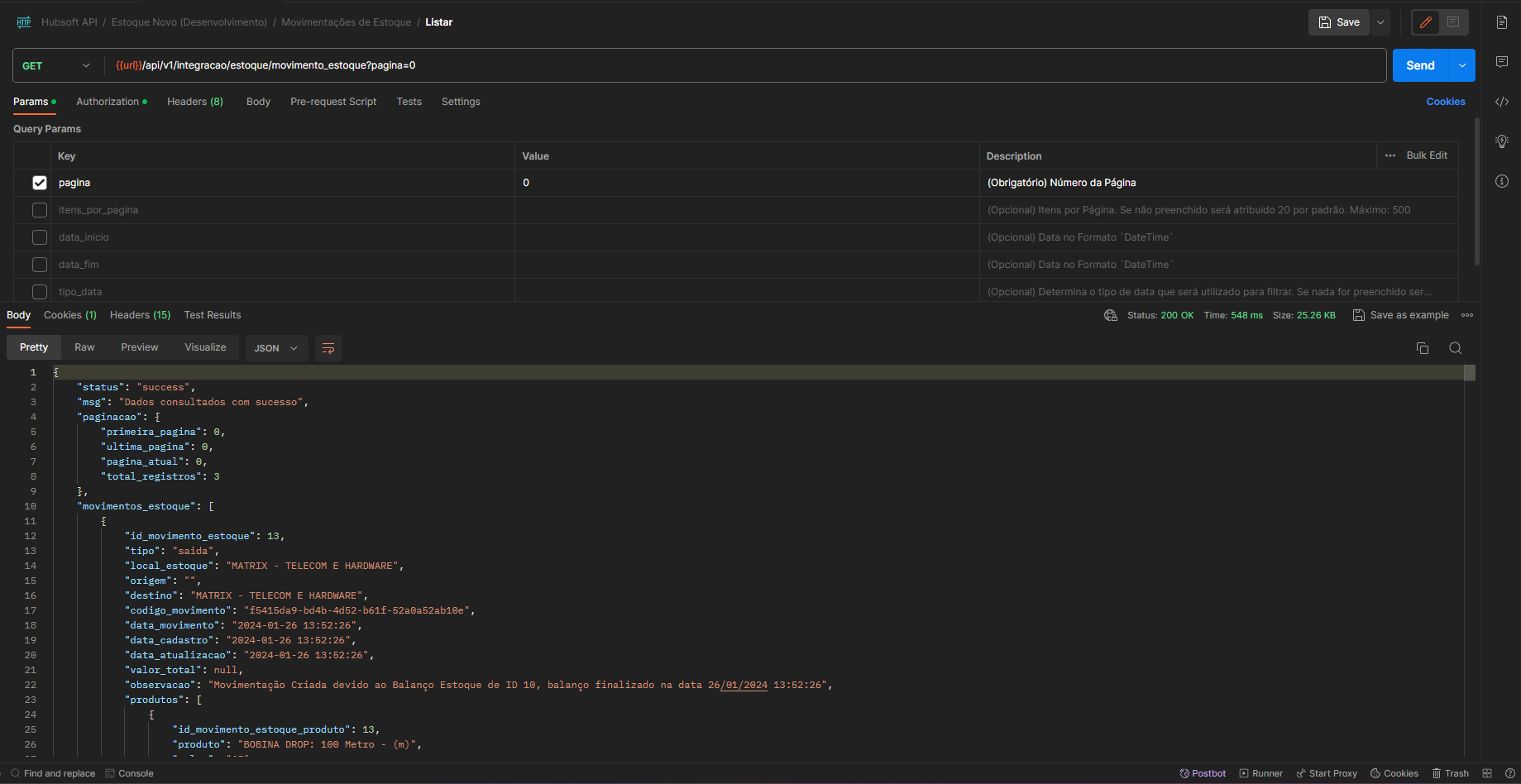Screen dimensions: 1521x784
Task: Uncheck the pagina parameter checkbox
Action: coord(40,183)
